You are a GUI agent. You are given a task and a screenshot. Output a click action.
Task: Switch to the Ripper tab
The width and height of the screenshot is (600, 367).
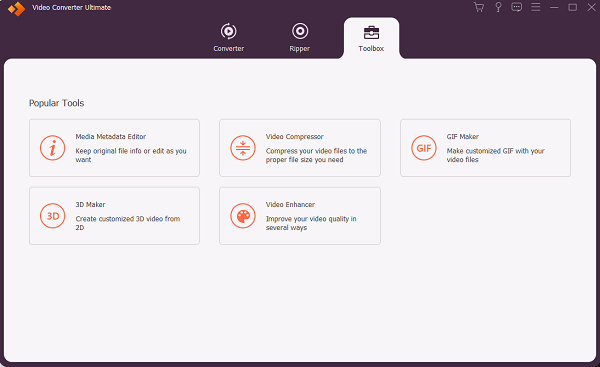[300, 38]
